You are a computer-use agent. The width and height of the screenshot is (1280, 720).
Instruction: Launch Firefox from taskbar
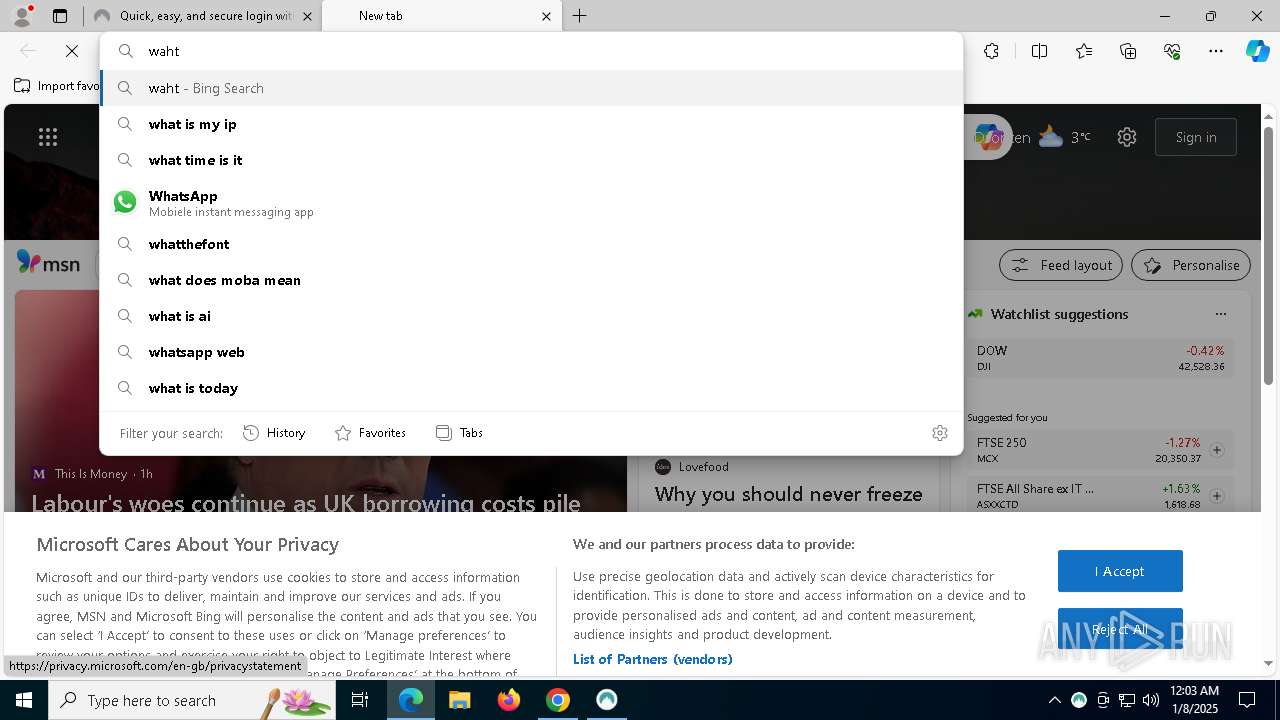(x=509, y=700)
